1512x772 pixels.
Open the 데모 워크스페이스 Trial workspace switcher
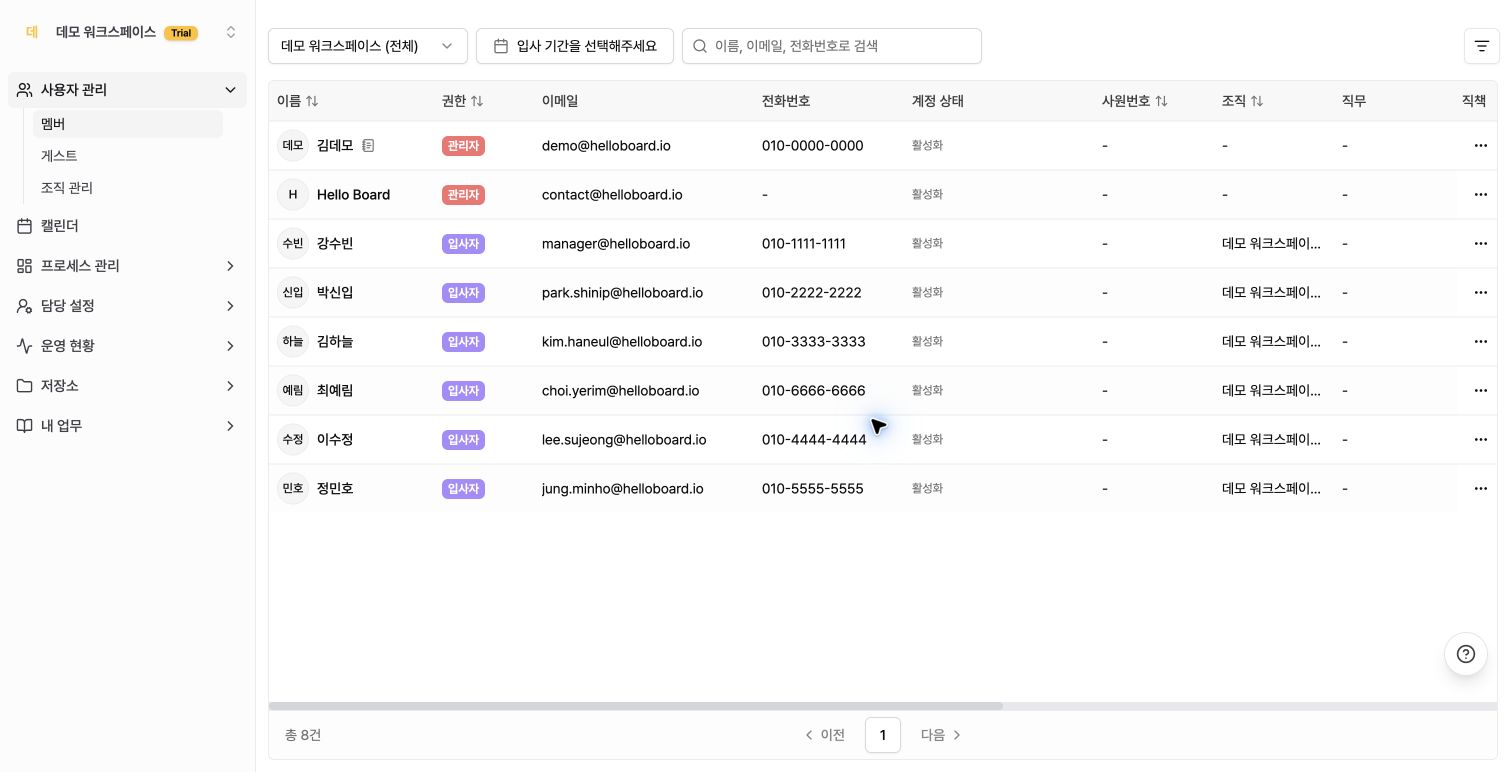pos(127,32)
